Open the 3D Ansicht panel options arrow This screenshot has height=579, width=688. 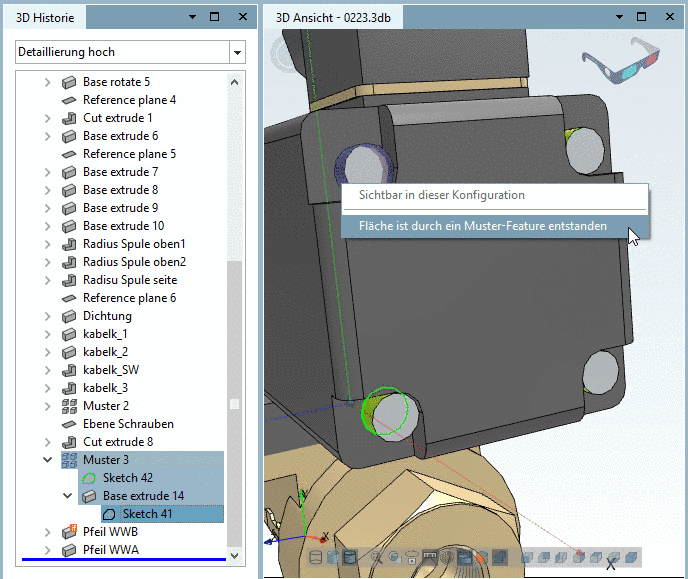[619, 17]
